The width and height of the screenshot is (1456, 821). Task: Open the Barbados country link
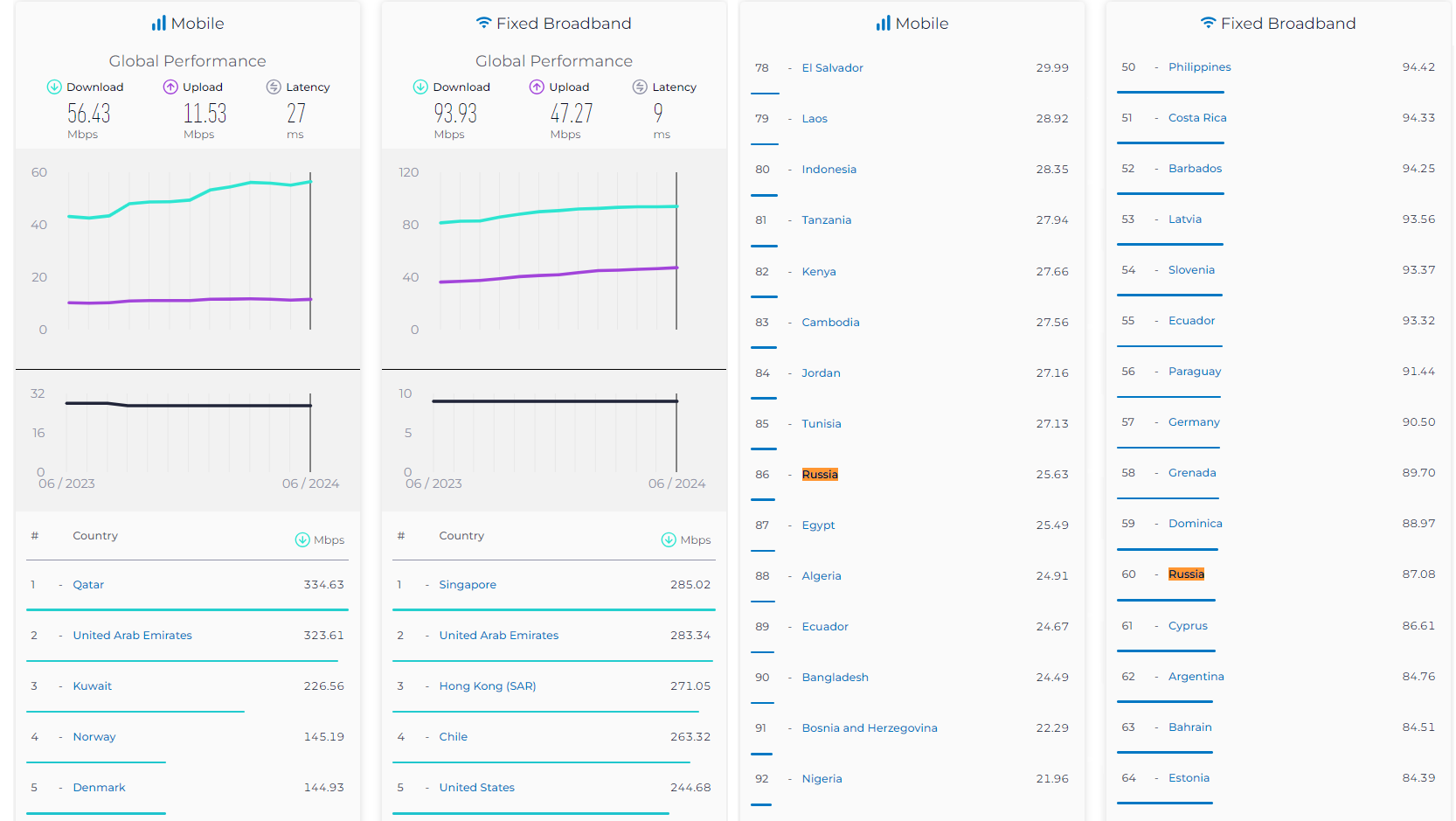[x=1196, y=169]
